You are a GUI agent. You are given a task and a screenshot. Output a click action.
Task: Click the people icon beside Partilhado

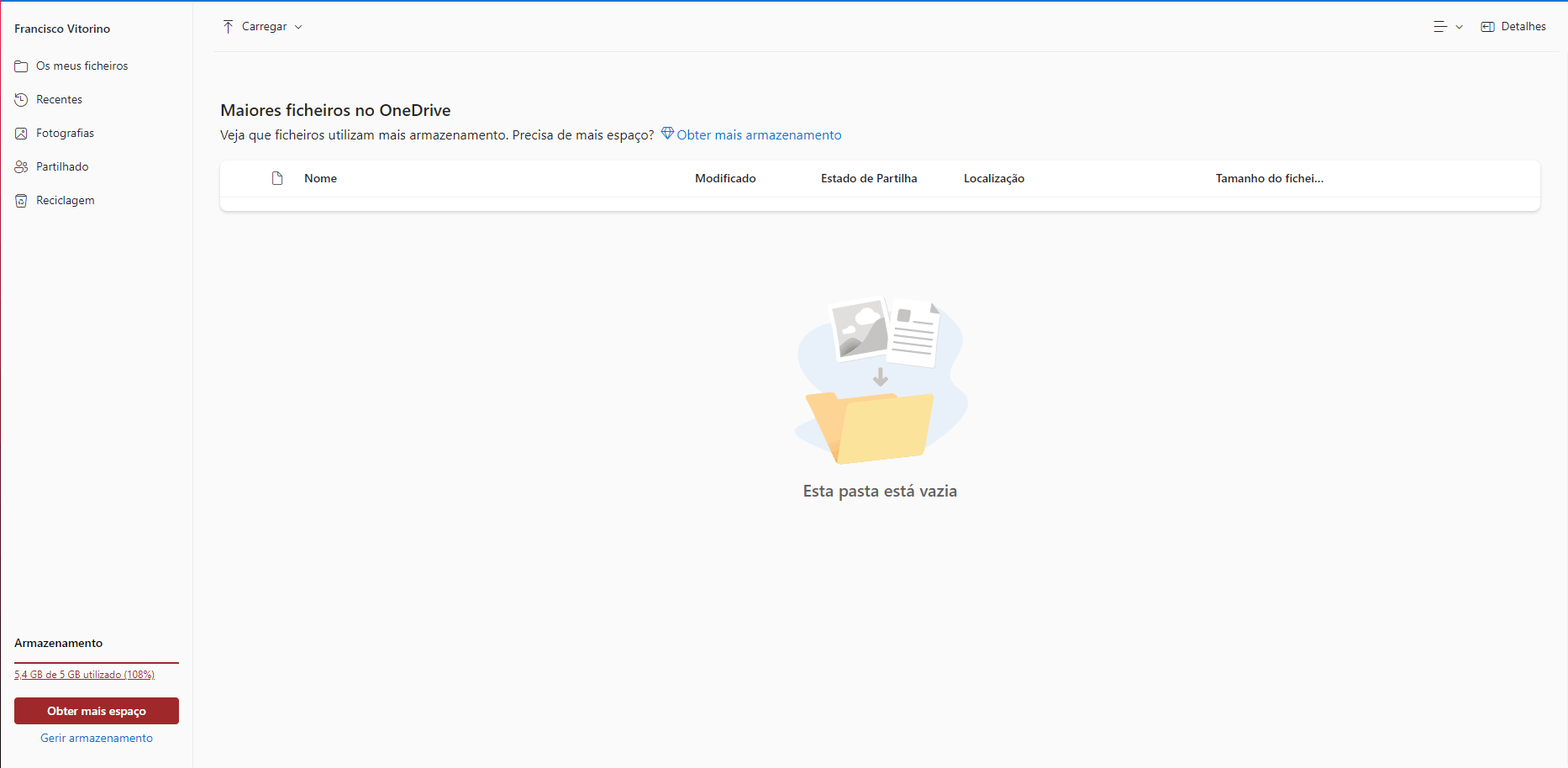tap(21, 167)
